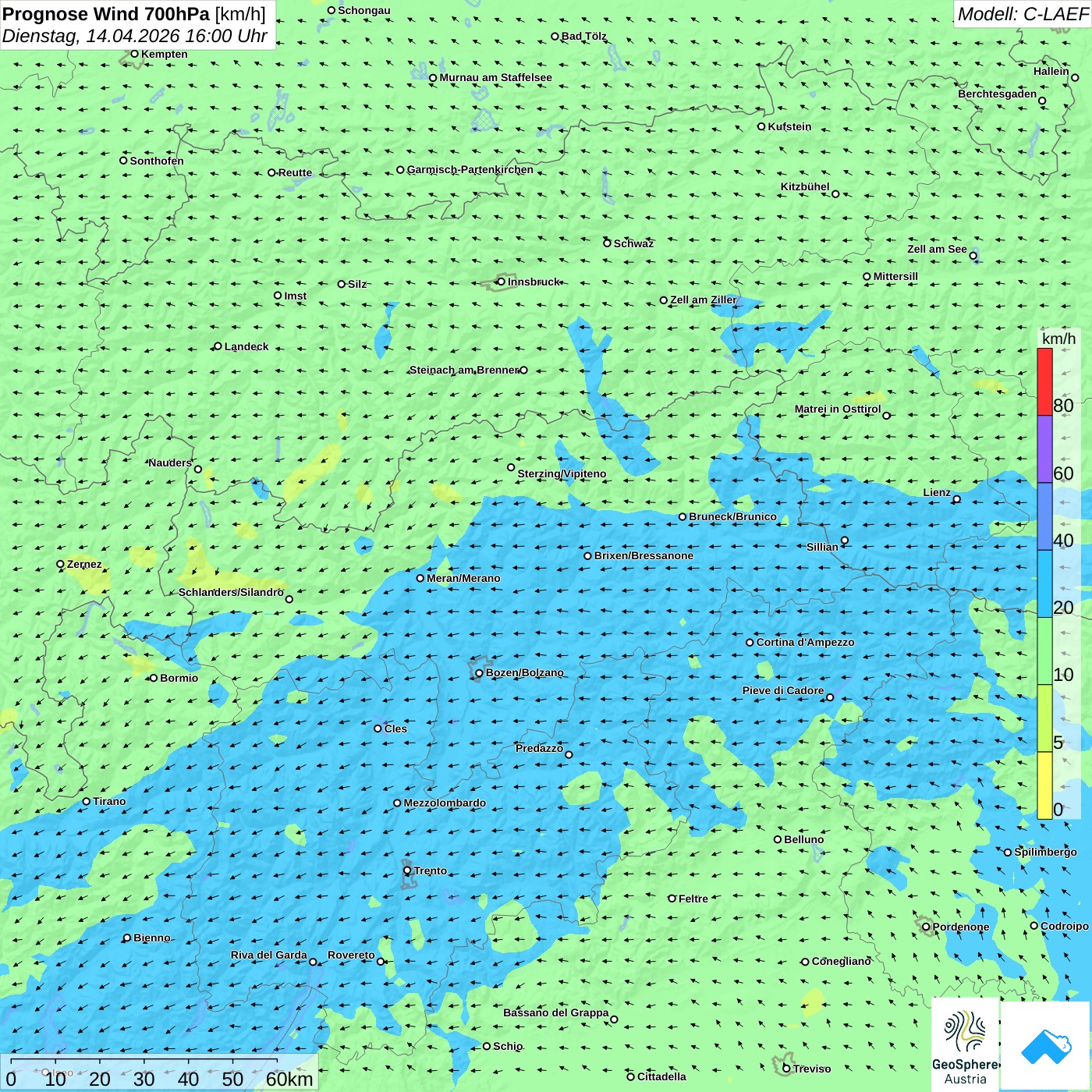
Task: Click the 'Hallein' label
Action: [x=1051, y=71]
